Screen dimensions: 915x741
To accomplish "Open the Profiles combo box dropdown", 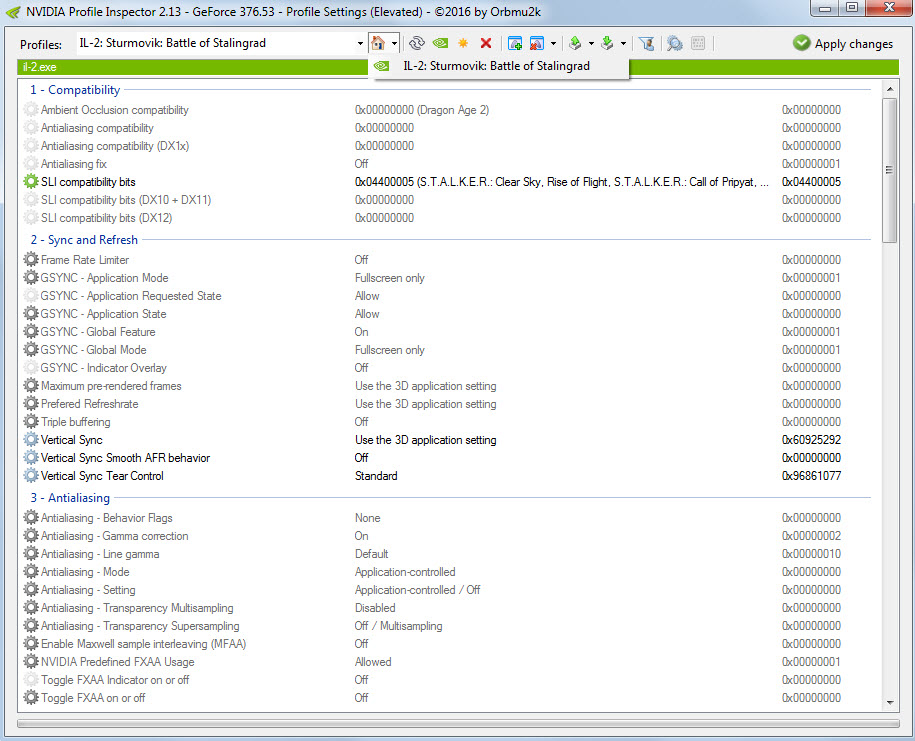I will (x=360, y=44).
